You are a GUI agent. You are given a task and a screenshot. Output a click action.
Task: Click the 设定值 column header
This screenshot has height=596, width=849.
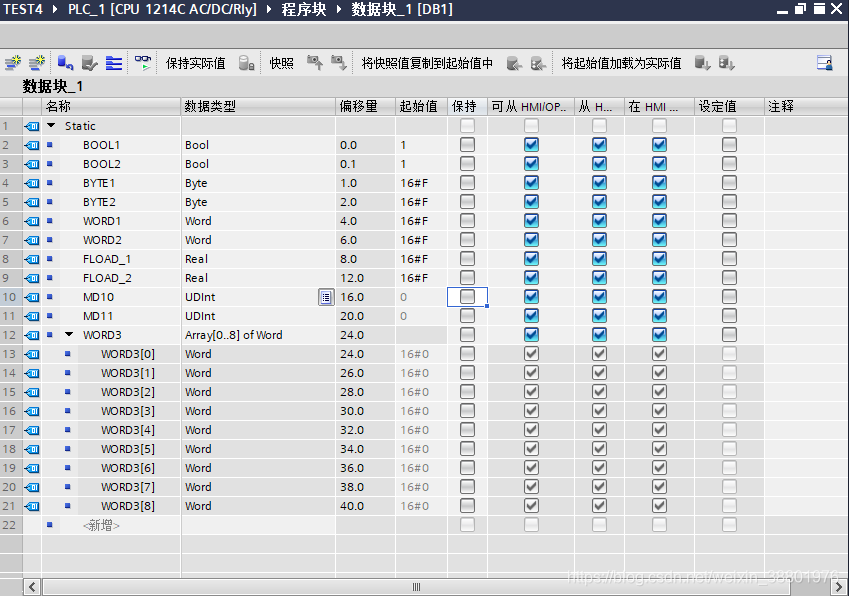click(x=729, y=107)
